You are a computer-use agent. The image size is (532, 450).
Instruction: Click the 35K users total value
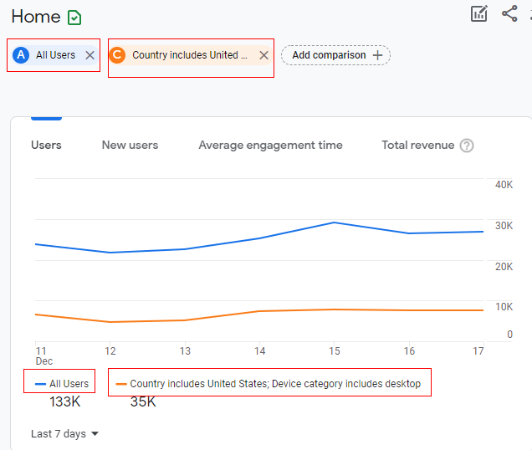(x=143, y=402)
